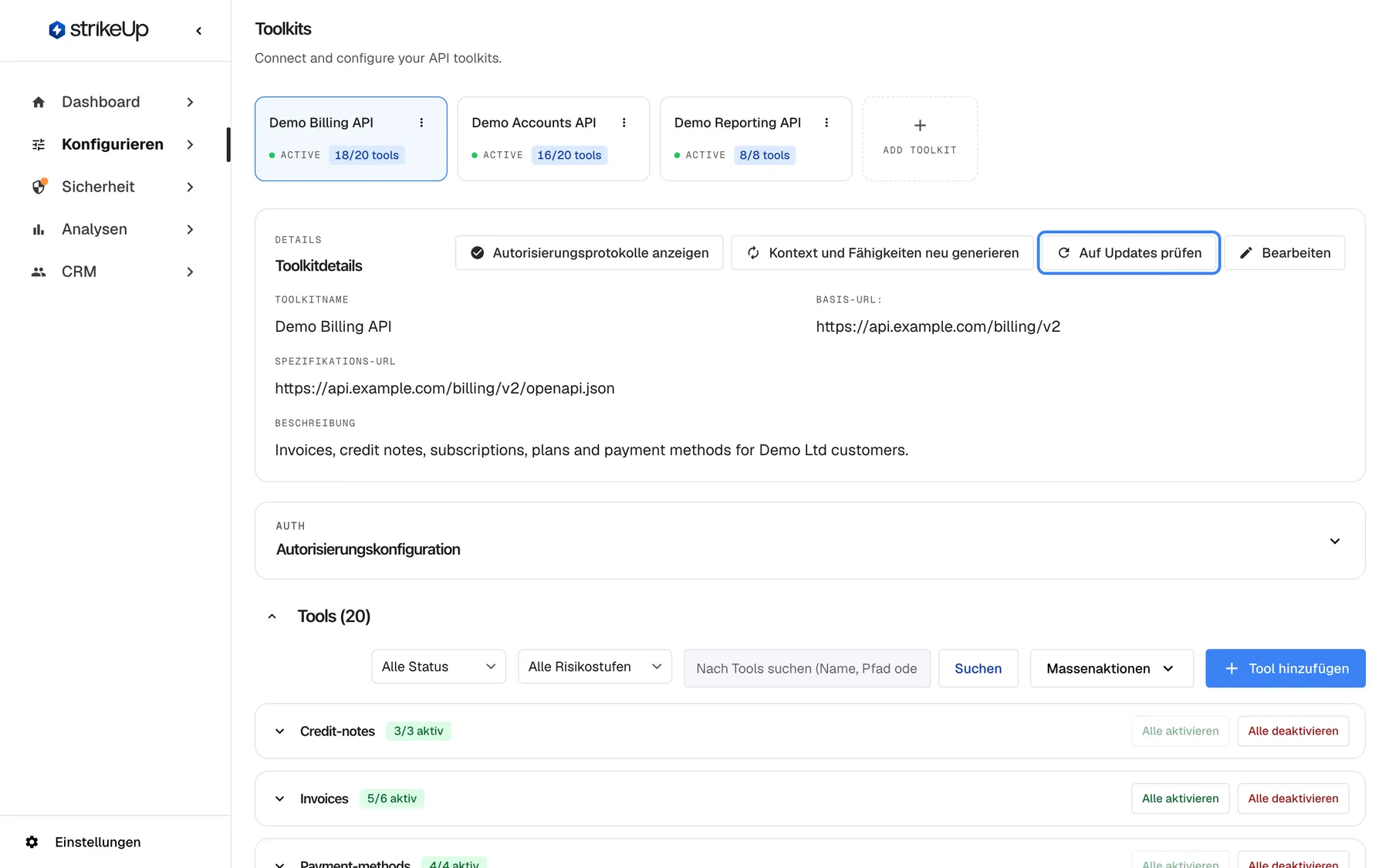Click the strikeUp logo

coord(99,30)
